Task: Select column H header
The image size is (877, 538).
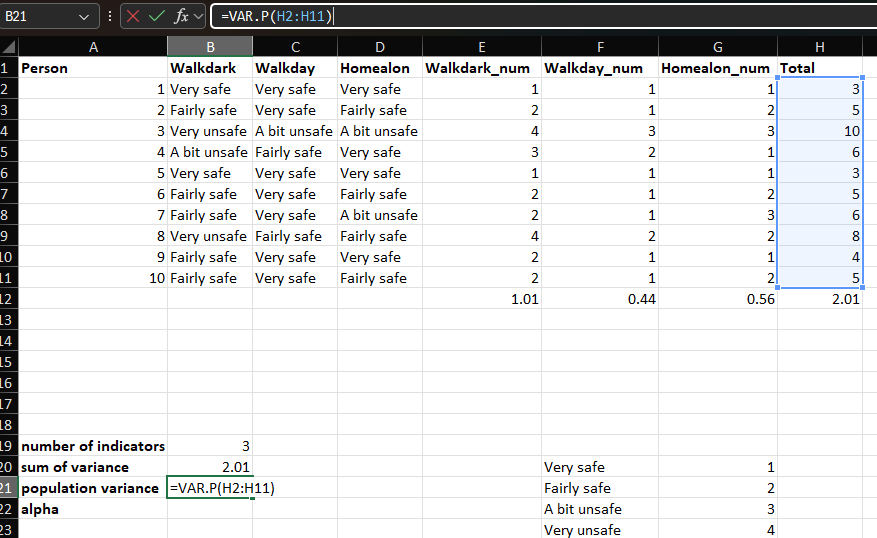Action: pos(820,47)
